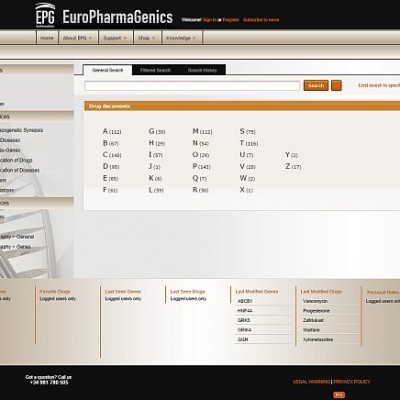Open drug documents starting with G
400x400 pixels.
tap(157, 131)
